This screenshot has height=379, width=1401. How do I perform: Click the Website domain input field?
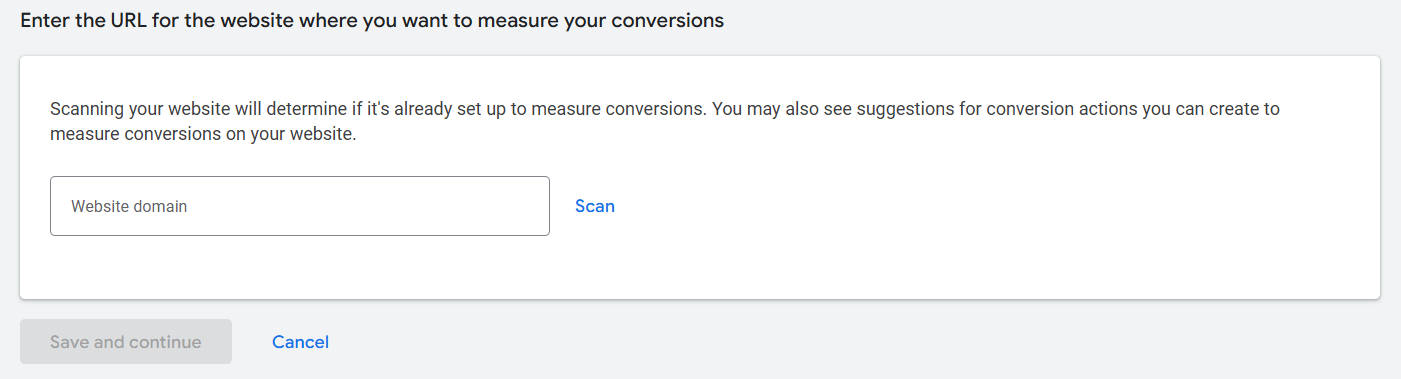300,206
